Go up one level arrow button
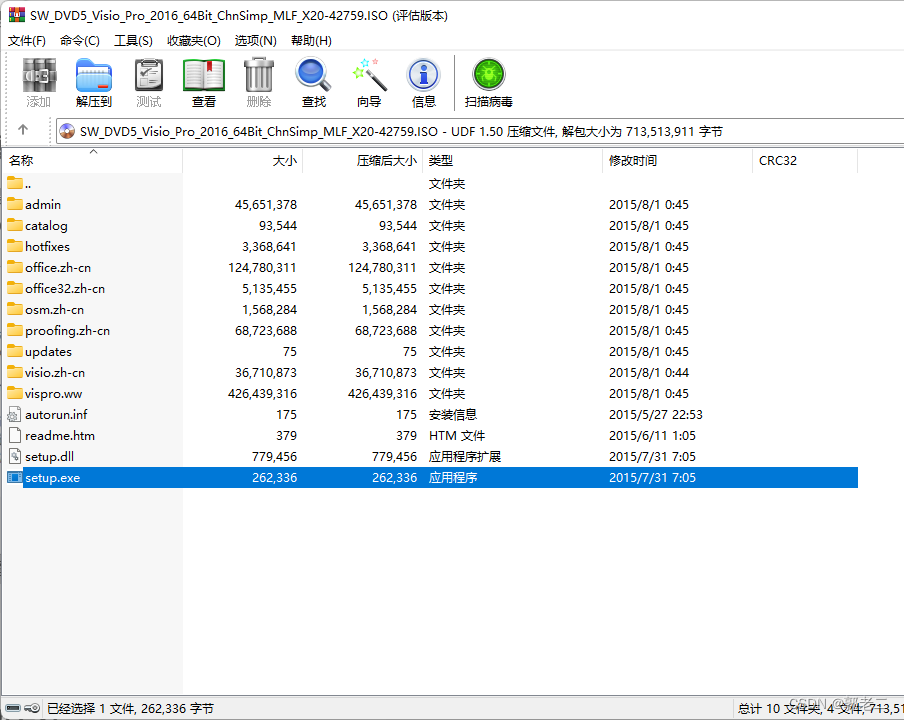Image resolution: width=904 pixels, height=720 pixels. tap(23, 130)
